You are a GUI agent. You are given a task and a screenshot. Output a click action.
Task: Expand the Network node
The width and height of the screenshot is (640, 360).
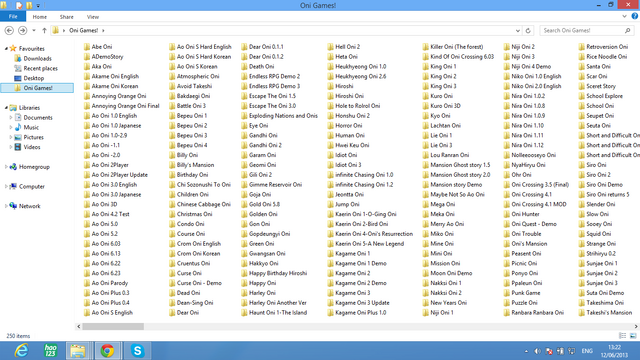coord(6,206)
